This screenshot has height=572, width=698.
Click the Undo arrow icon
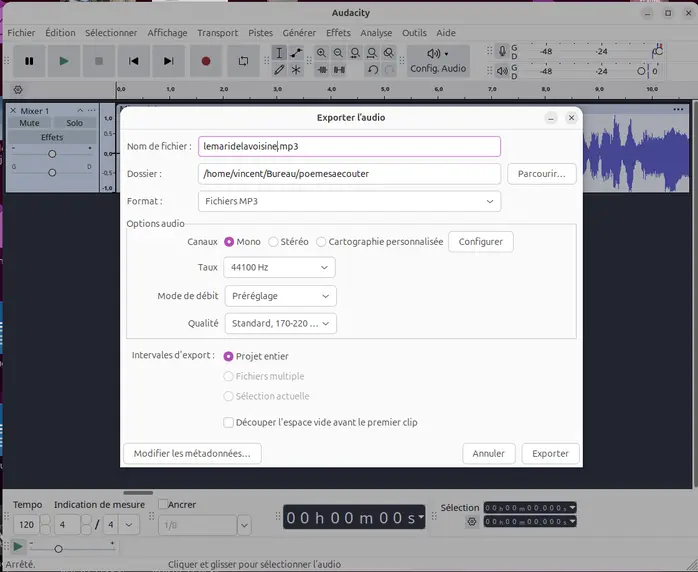pos(373,70)
